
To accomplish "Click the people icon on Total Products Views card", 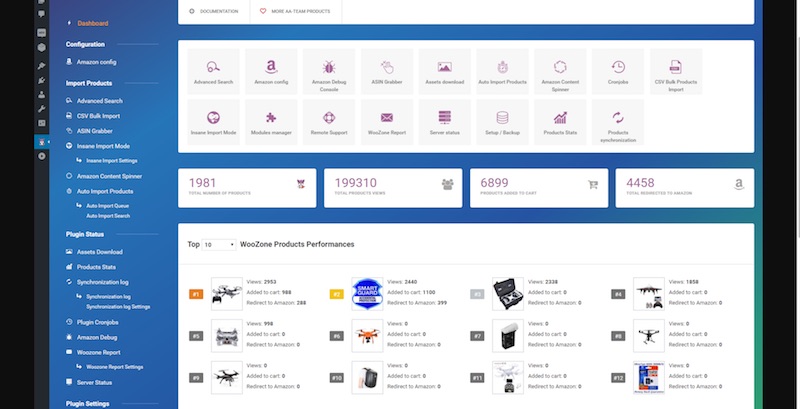I will (x=447, y=185).
